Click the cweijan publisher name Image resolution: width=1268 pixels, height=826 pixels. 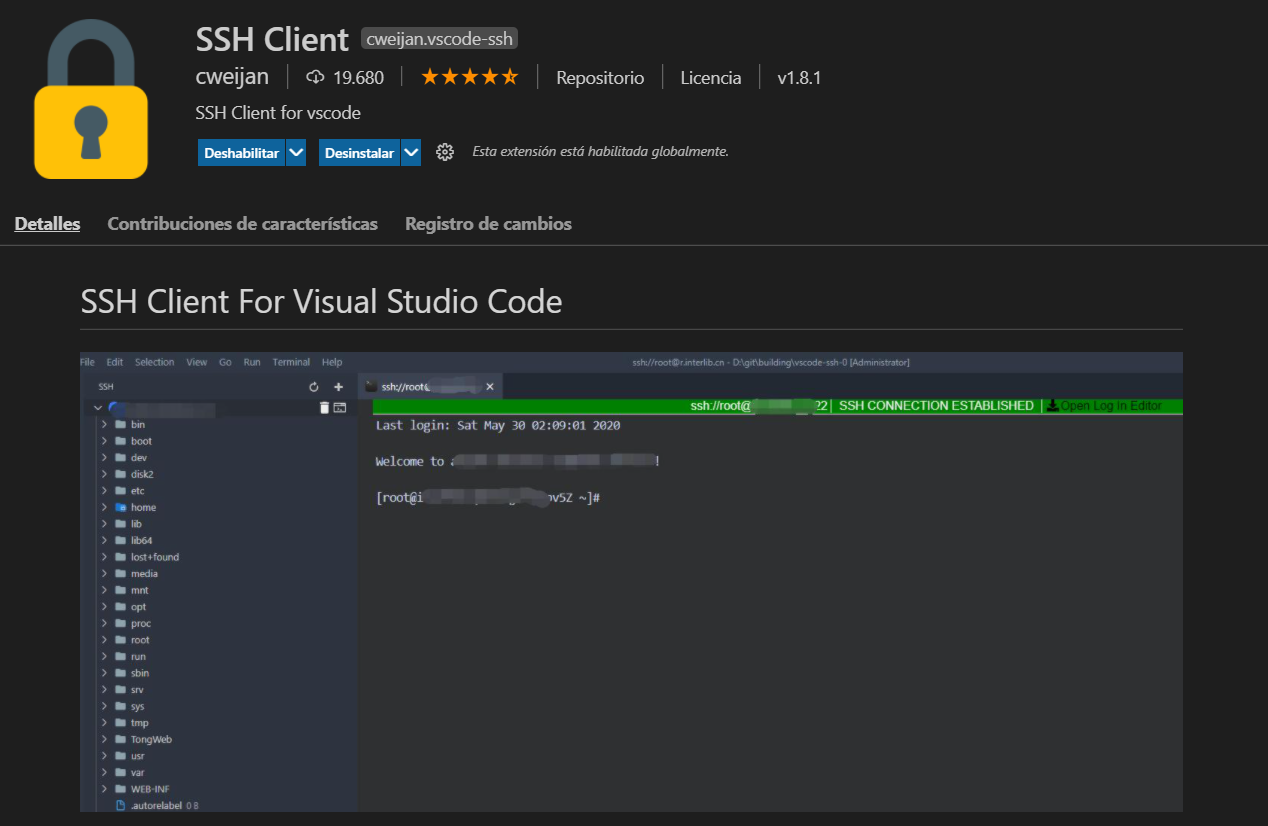[x=232, y=77]
